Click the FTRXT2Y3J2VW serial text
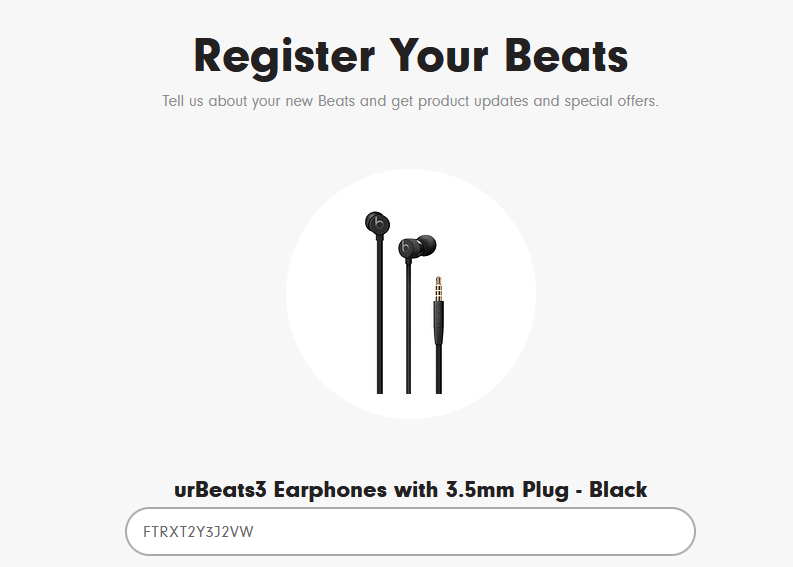This screenshot has width=793, height=567. coord(198,532)
